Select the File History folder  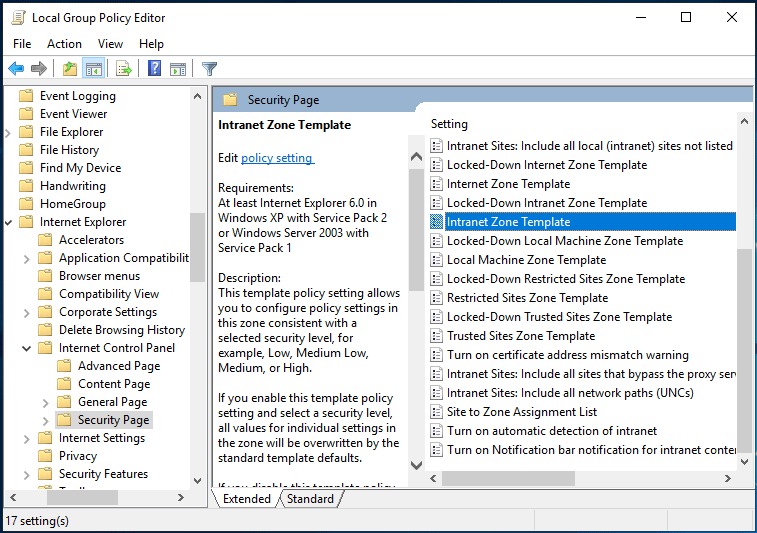click(x=70, y=150)
